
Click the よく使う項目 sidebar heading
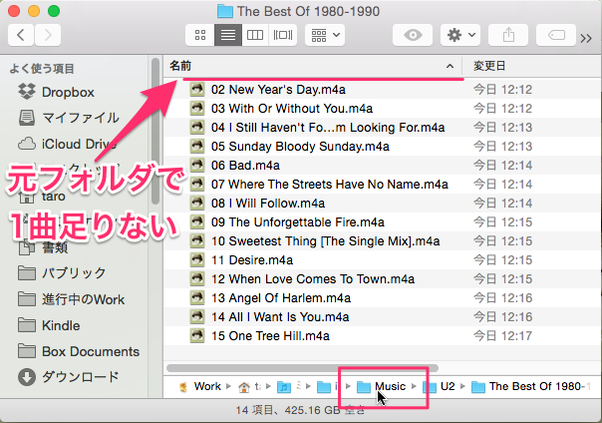(x=42, y=69)
